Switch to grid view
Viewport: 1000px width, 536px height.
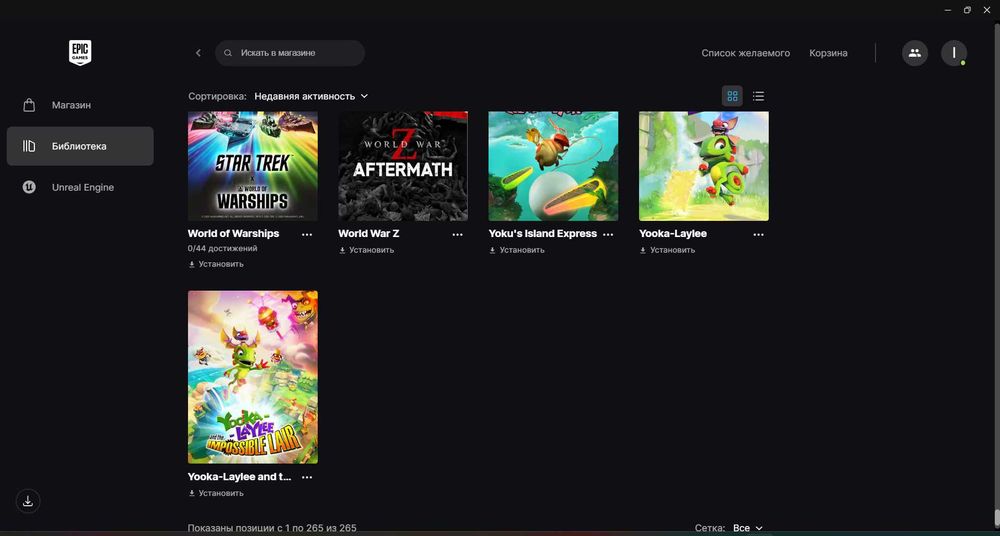pyautogui.click(x=732, y=96)
